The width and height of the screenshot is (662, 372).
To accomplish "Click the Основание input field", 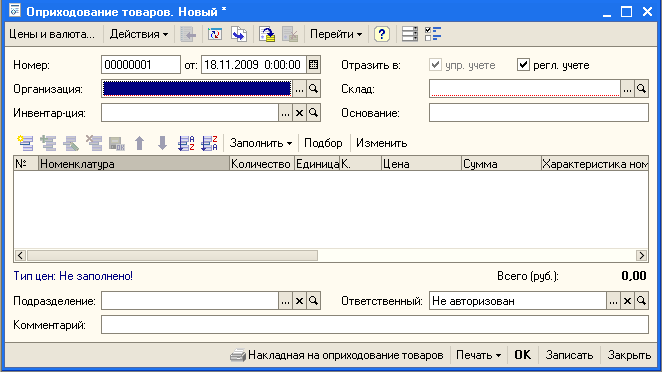I will pyautogui.click(x=539, y=113).
